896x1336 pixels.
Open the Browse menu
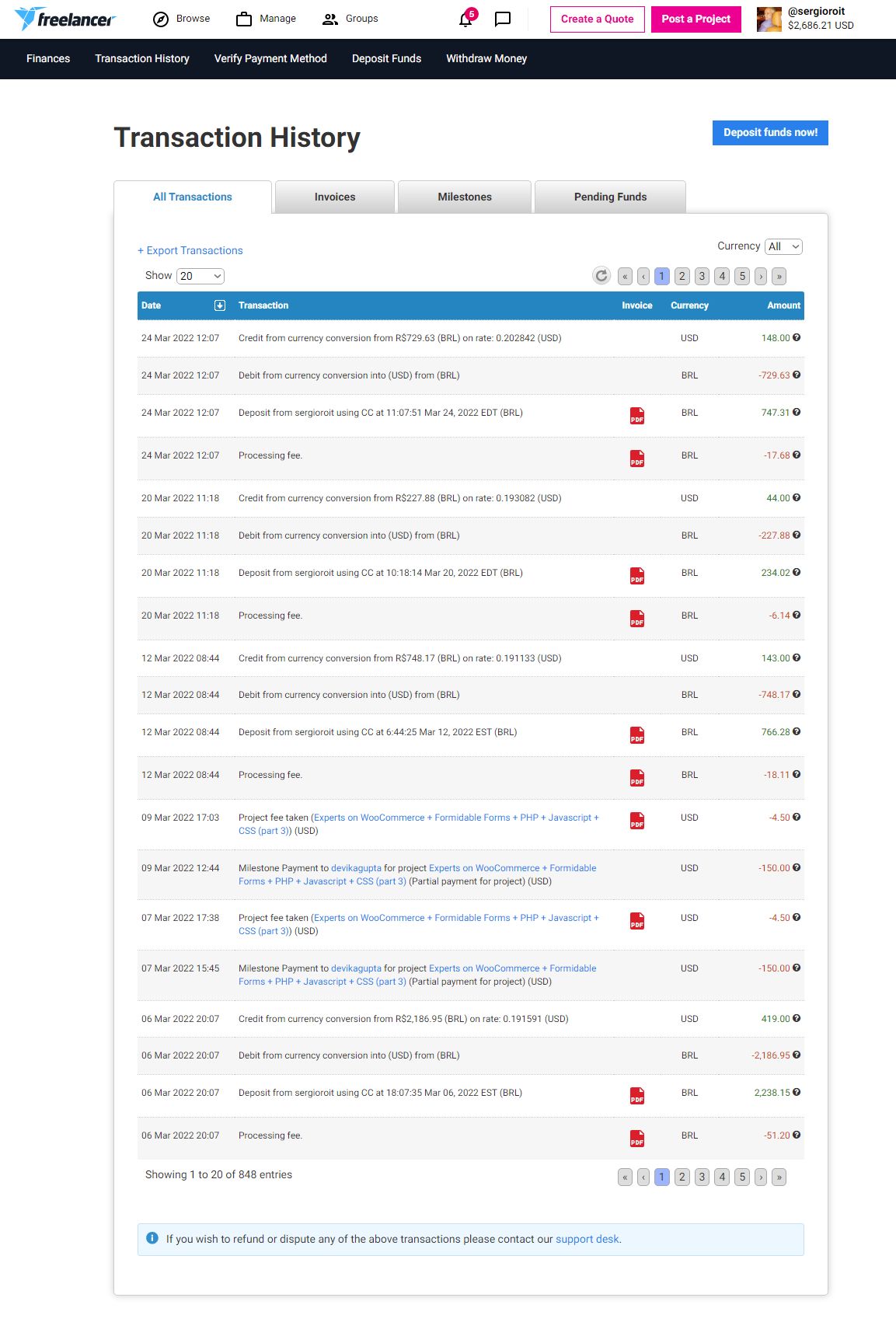pos(182,19)
